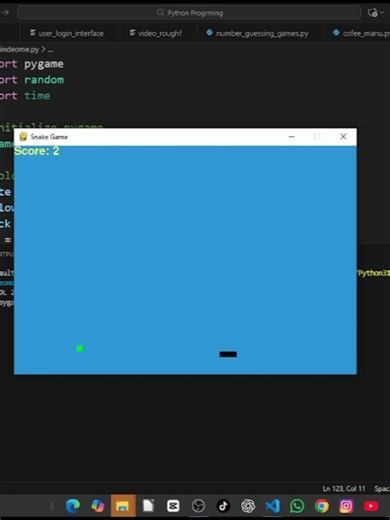
Task: Open Google Chrome from the taskbar
Action: [x=322, y=506]
